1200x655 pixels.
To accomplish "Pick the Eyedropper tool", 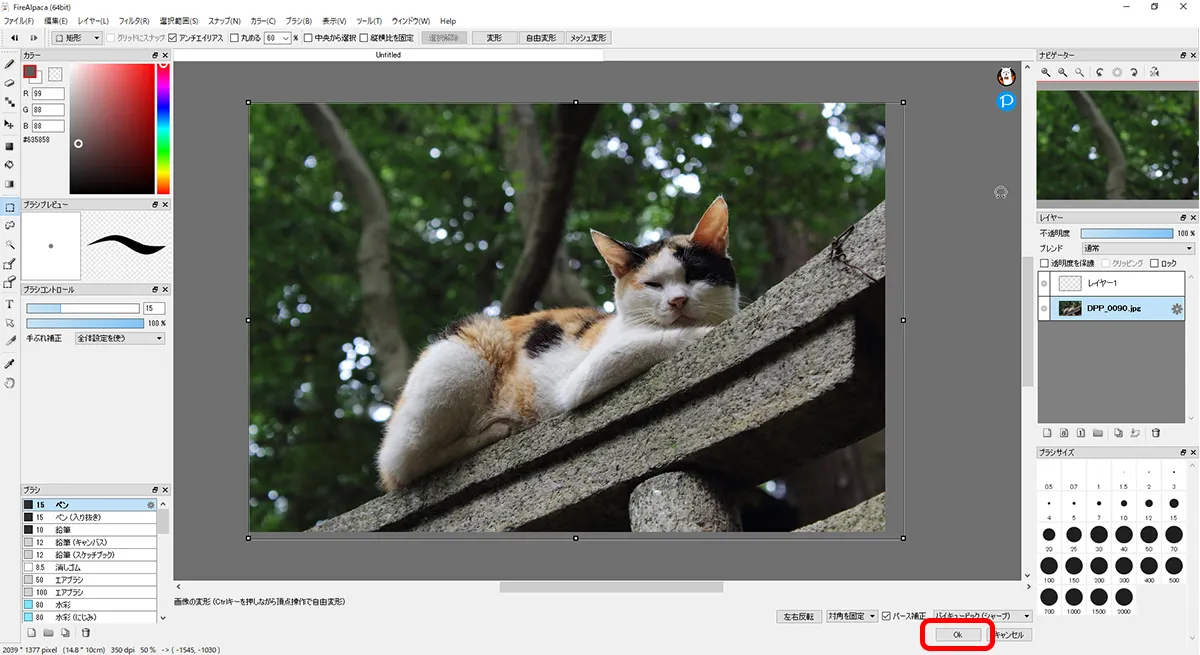I will 10,363.
